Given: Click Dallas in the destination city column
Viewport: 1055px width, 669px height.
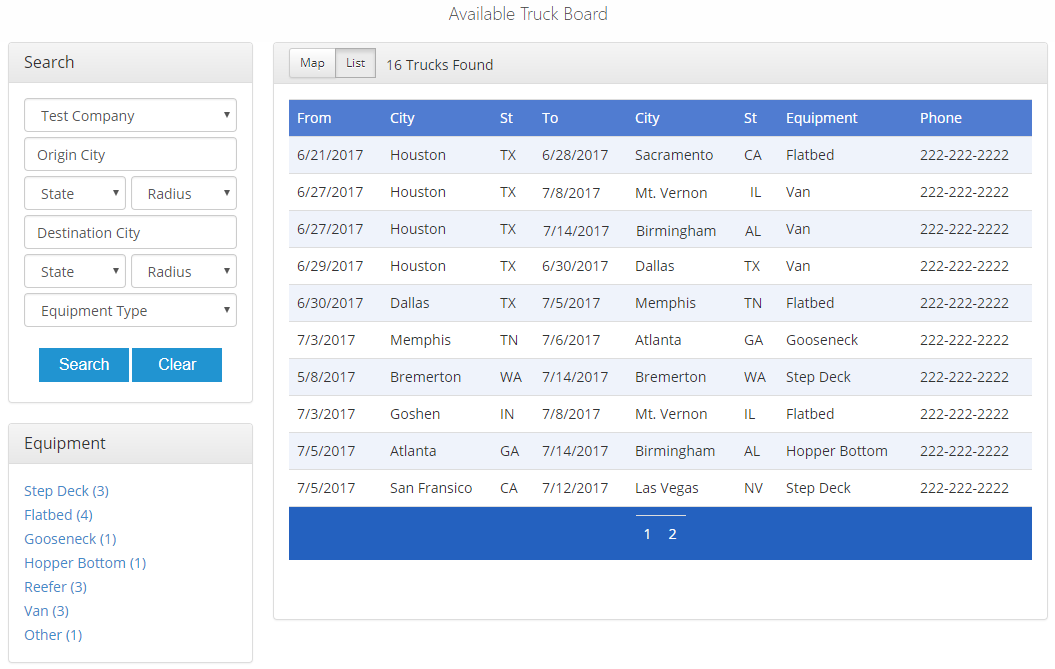Looking at the screenshot, I should (654, 267).
